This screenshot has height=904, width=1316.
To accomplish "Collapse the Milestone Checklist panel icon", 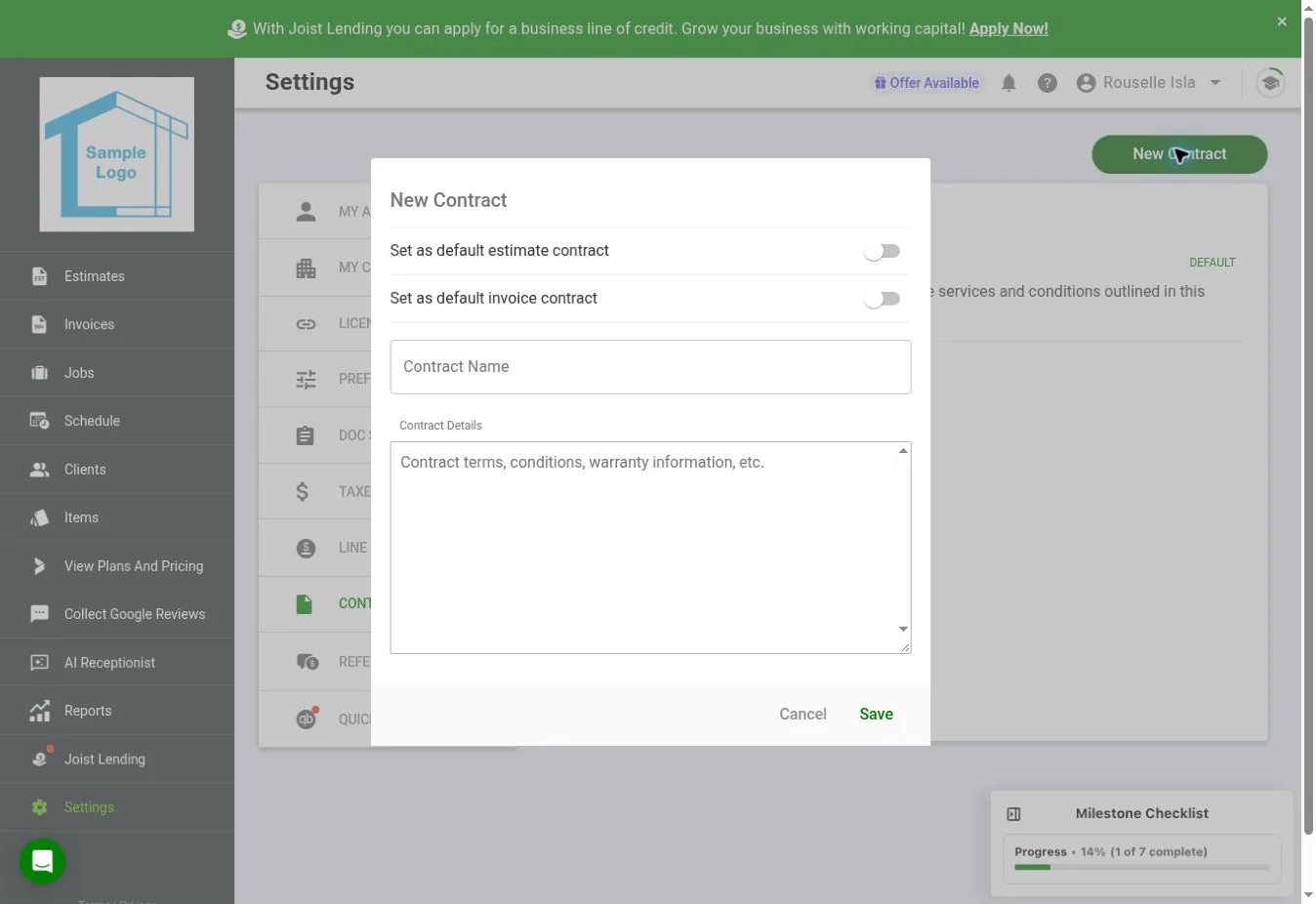I will tap(1013, 814).
